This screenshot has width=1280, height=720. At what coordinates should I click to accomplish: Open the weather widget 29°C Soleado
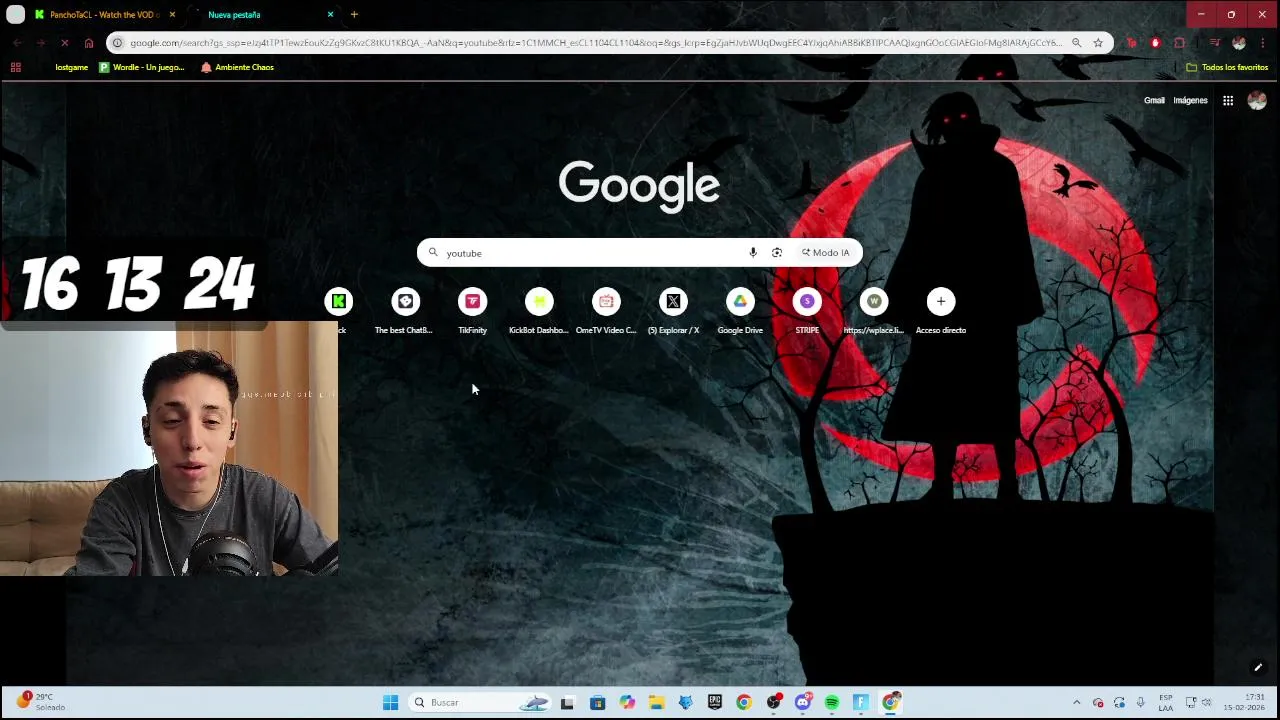pyautogui.click(x=40, y=702)
